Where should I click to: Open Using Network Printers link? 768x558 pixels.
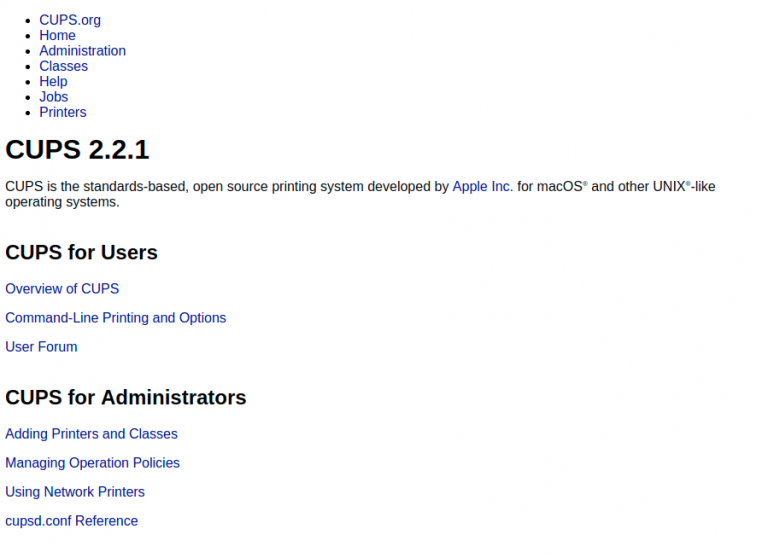click(75, 492)
